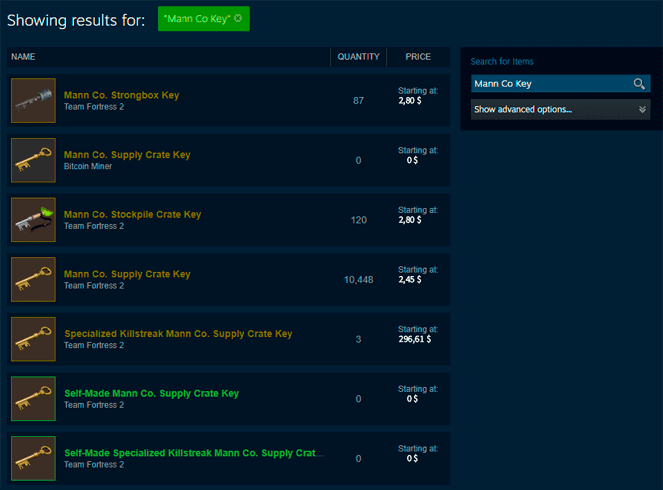Screen dimensions: 663x490
Task: Click the Specialized Killstreak Key item icon
Action: [x=33, y=338]
